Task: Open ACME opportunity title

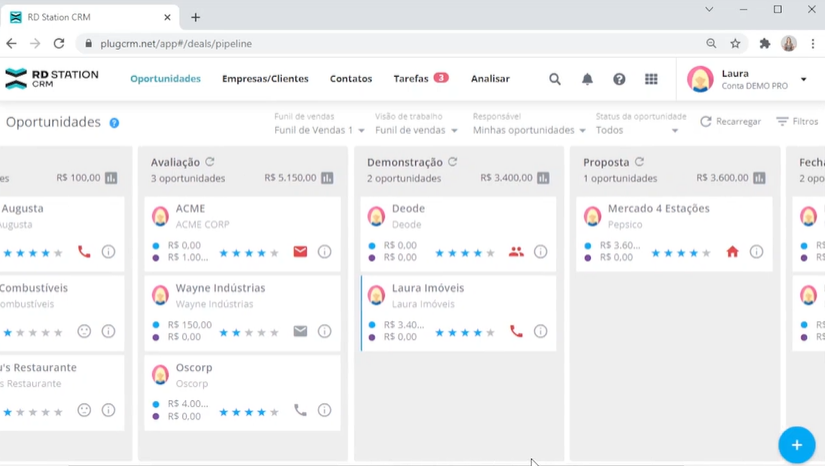Action: click(x=190, y=208)
